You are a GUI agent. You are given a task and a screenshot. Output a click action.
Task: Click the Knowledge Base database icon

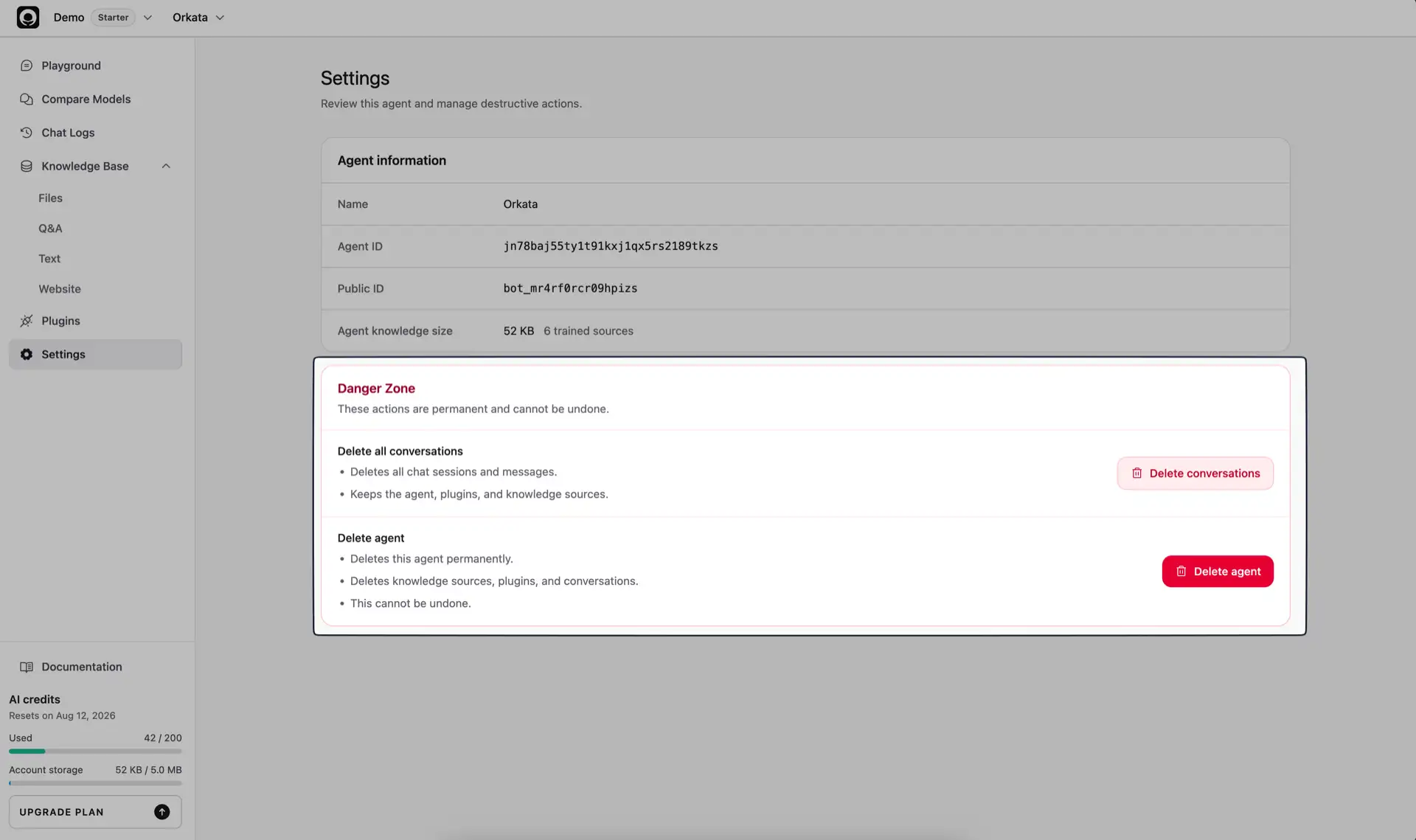pos(27,166)
